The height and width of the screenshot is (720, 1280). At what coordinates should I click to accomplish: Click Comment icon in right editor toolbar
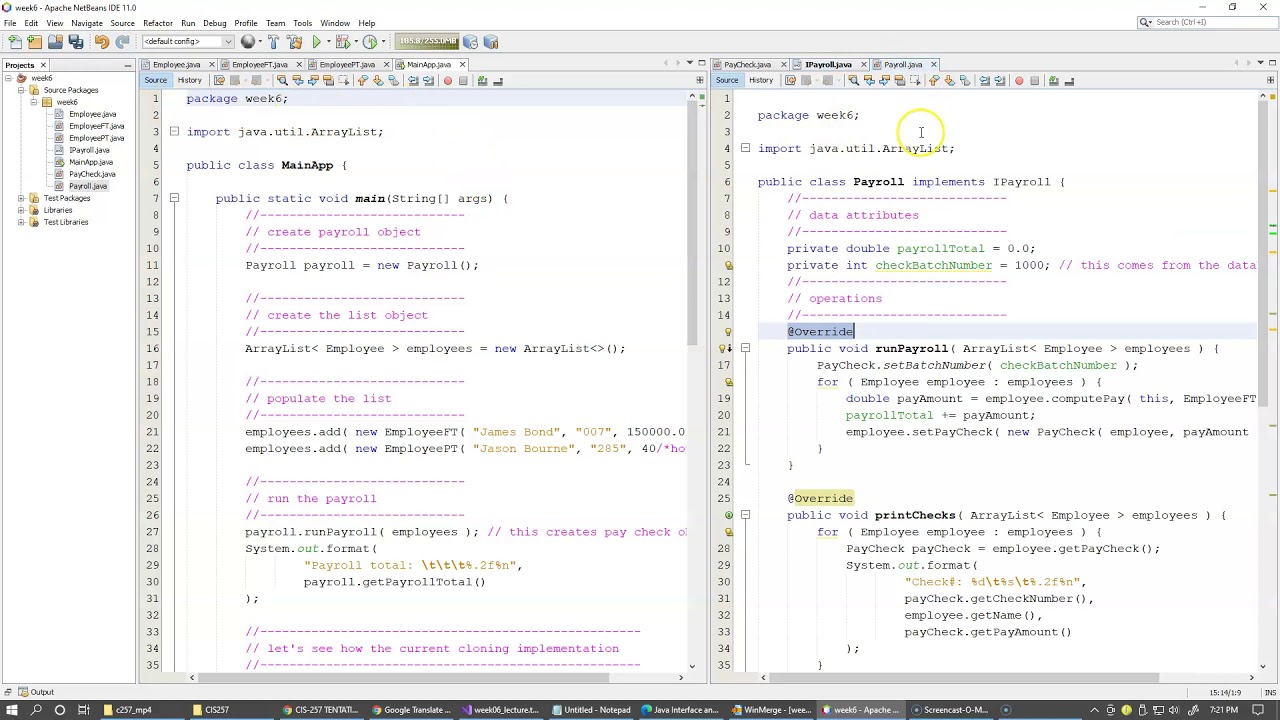[x=1053, y=81]
